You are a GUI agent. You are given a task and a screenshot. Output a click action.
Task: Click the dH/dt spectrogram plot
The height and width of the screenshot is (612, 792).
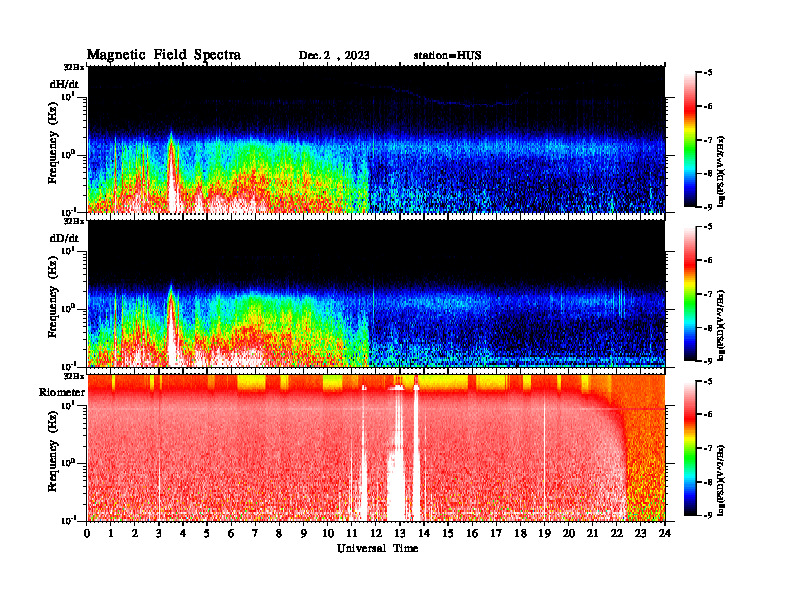coord(376,139)
